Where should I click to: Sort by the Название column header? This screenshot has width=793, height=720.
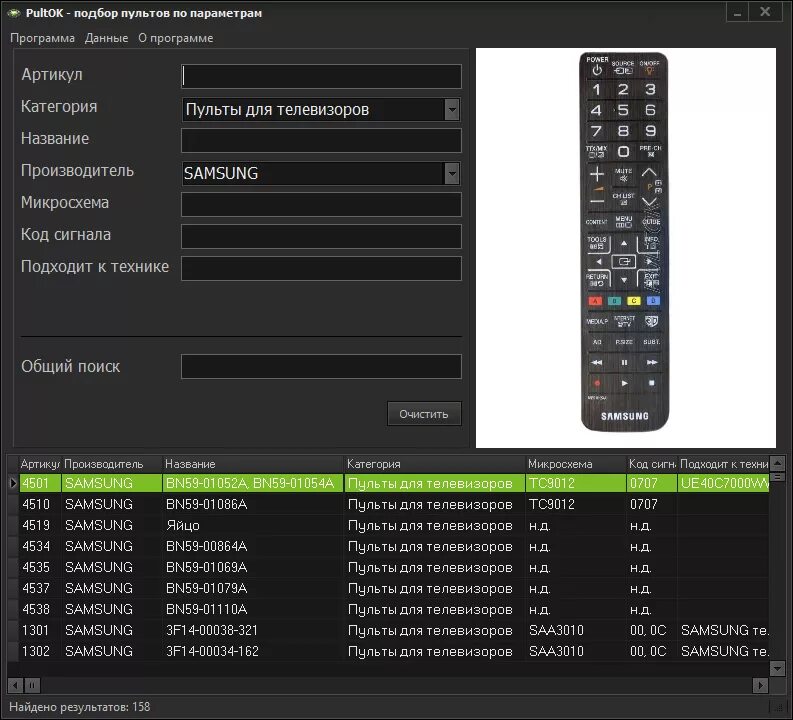[x=252, y=464]
